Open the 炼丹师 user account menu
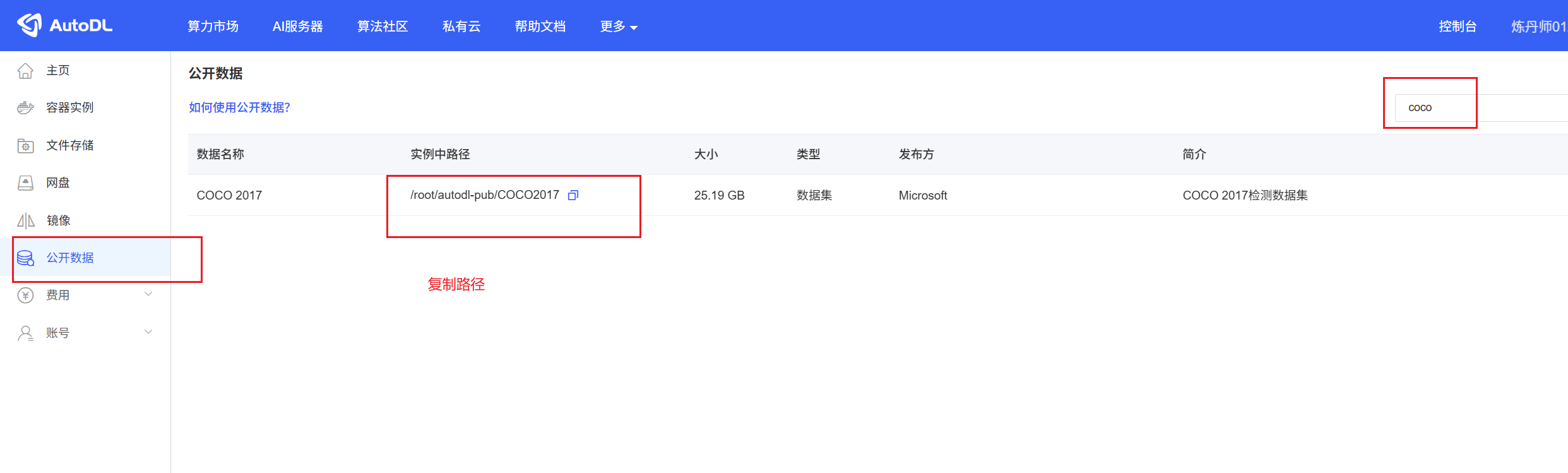The width and height of the screenshot is (1568, 473). pyautogui.click(x=1539, y=27)
